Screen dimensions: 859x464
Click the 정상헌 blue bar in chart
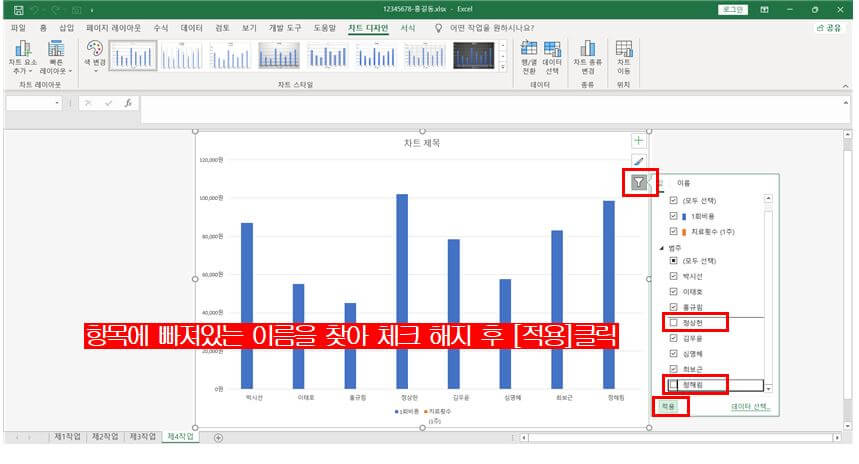[x=402, y=291]
